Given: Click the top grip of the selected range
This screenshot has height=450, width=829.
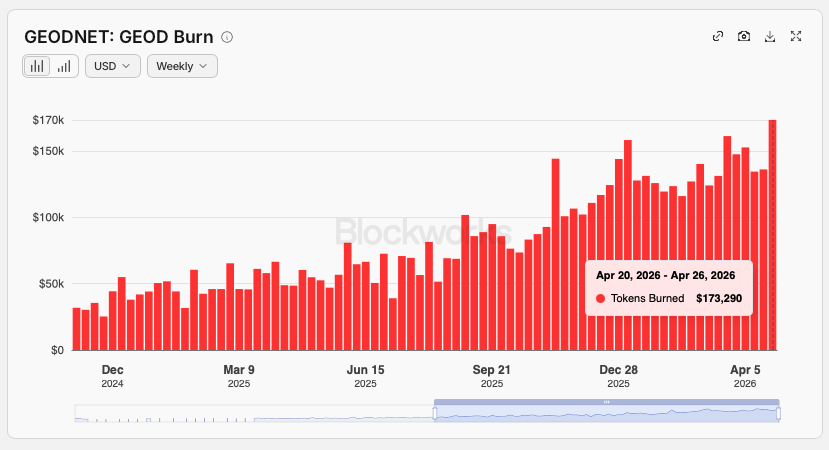Looking at the screenshot, I should pyautogui.click(x=606, y=402).
